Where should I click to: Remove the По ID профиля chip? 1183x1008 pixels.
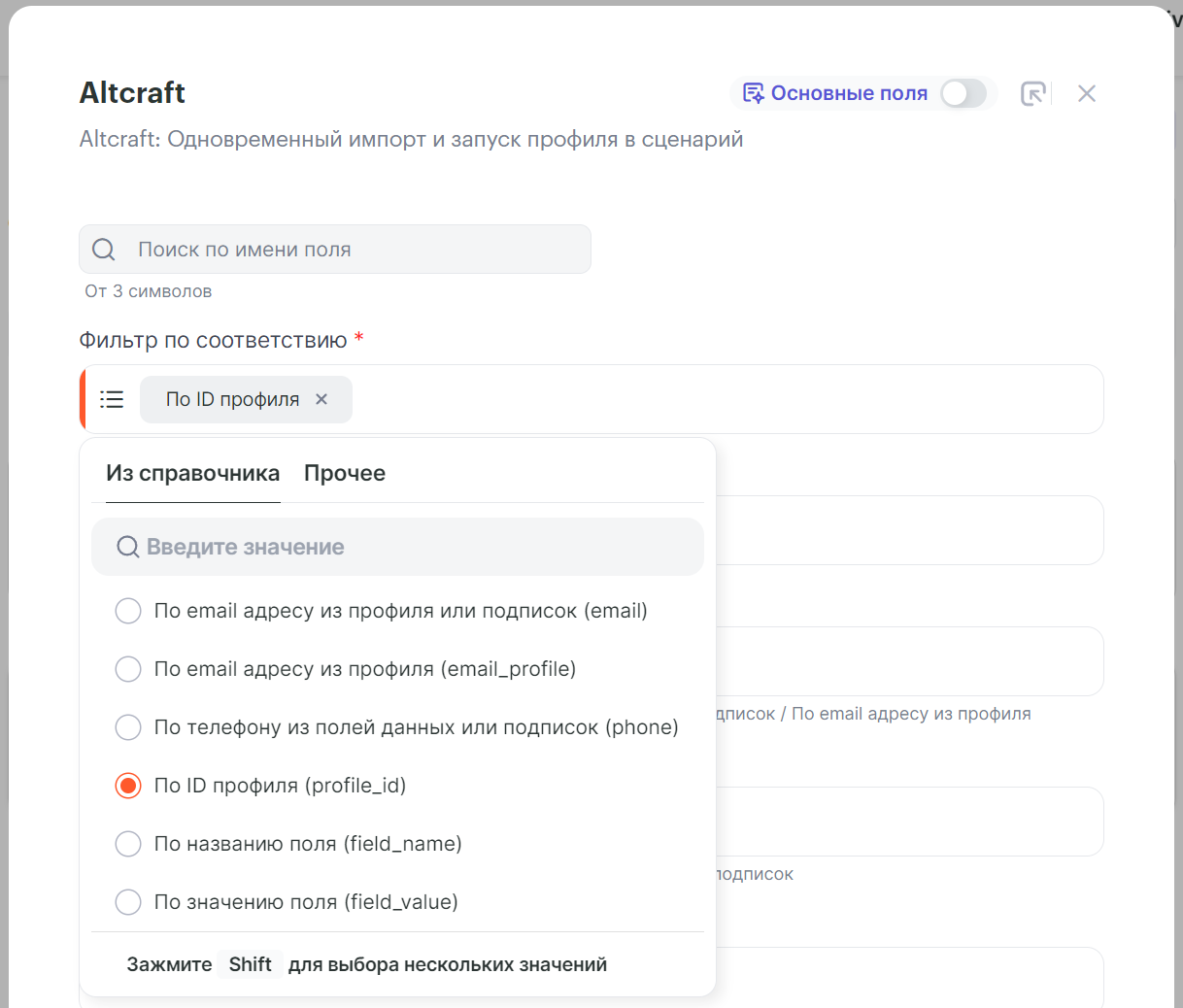point(321,399)
